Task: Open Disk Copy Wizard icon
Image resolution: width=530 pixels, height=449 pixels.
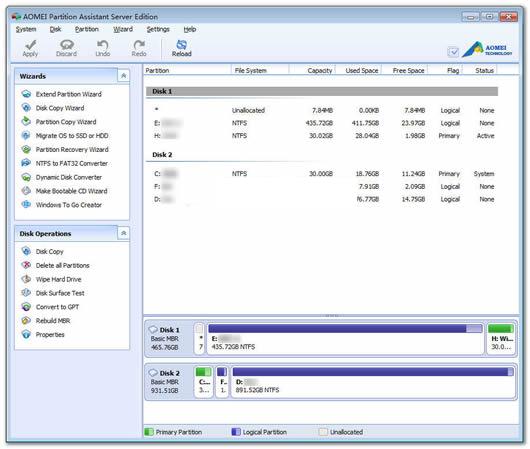Action: click(26, 108)
